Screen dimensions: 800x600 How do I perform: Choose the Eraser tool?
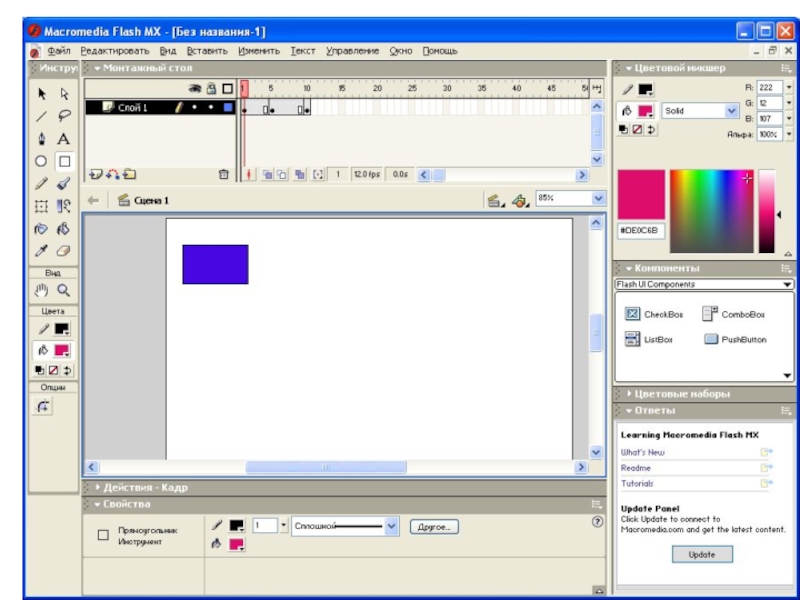point(63,249)
